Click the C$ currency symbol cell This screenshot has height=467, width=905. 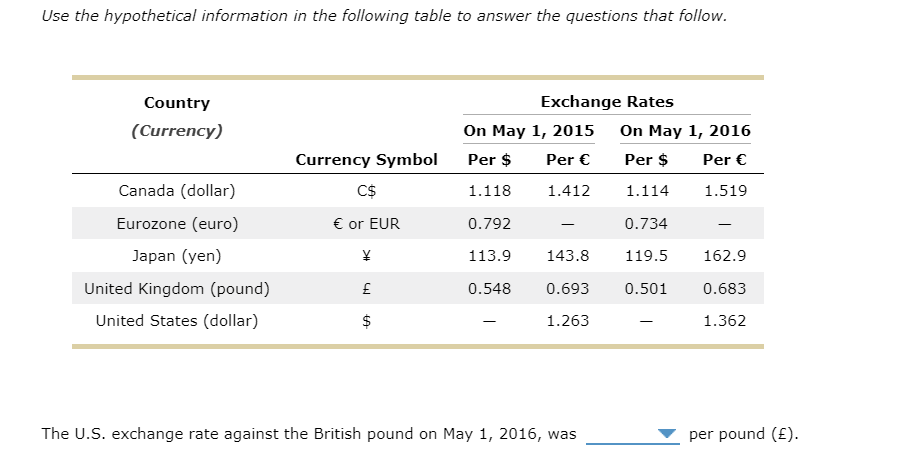coord(366,190)
